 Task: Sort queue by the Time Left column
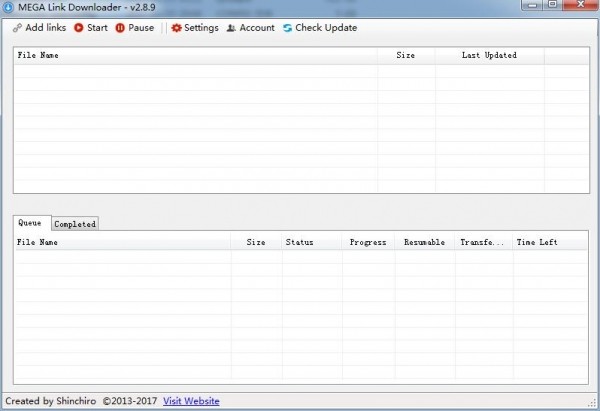(x=549, y=242)
